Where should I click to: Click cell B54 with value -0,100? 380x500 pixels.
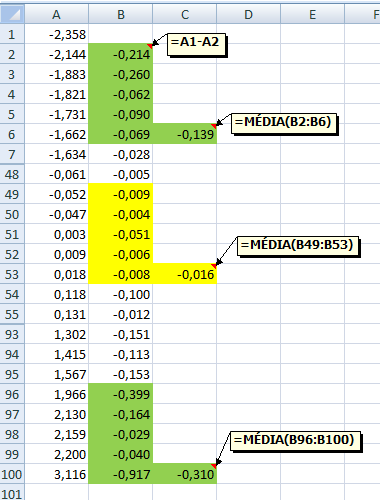121,294
